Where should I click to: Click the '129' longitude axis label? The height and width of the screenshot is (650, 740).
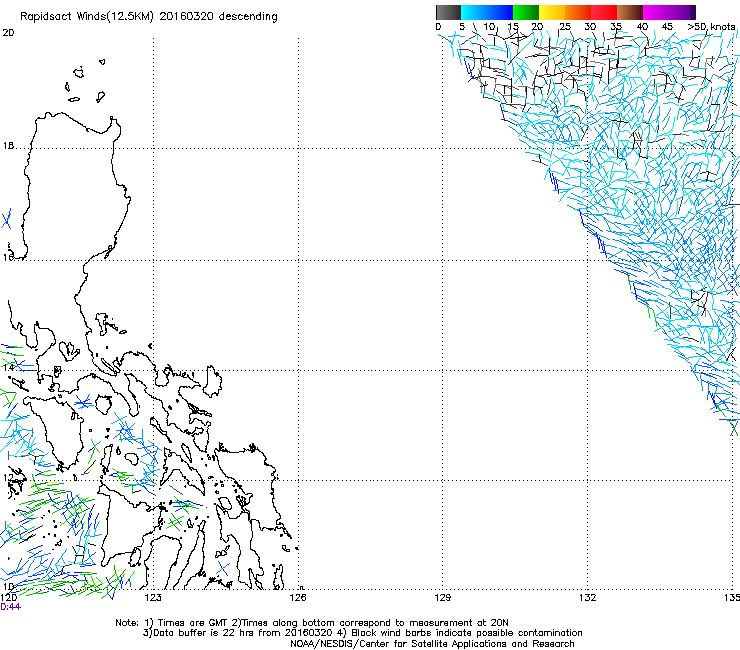pyautogui.click(x=442, y=598)
